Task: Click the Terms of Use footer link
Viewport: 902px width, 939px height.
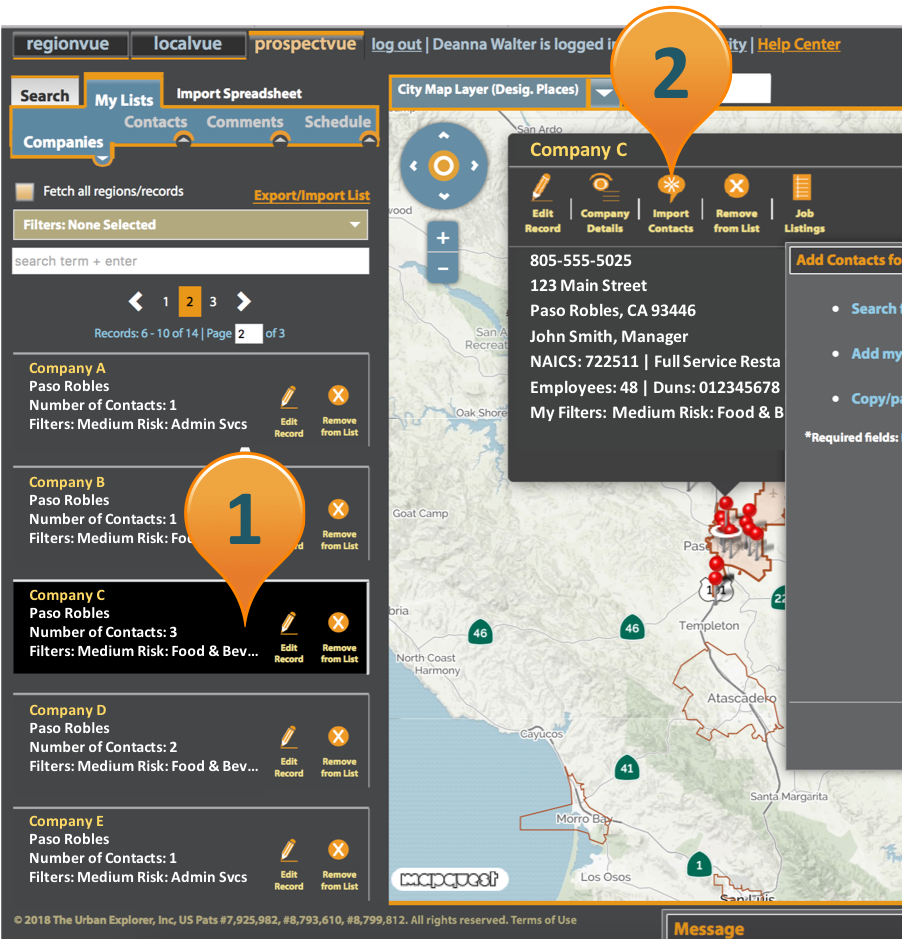Action: point(543,920)
